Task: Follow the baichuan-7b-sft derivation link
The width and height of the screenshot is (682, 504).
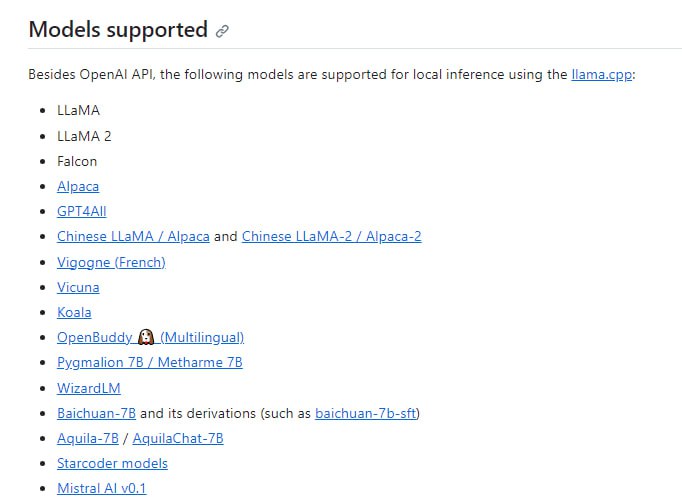Action: click(365, 413)
